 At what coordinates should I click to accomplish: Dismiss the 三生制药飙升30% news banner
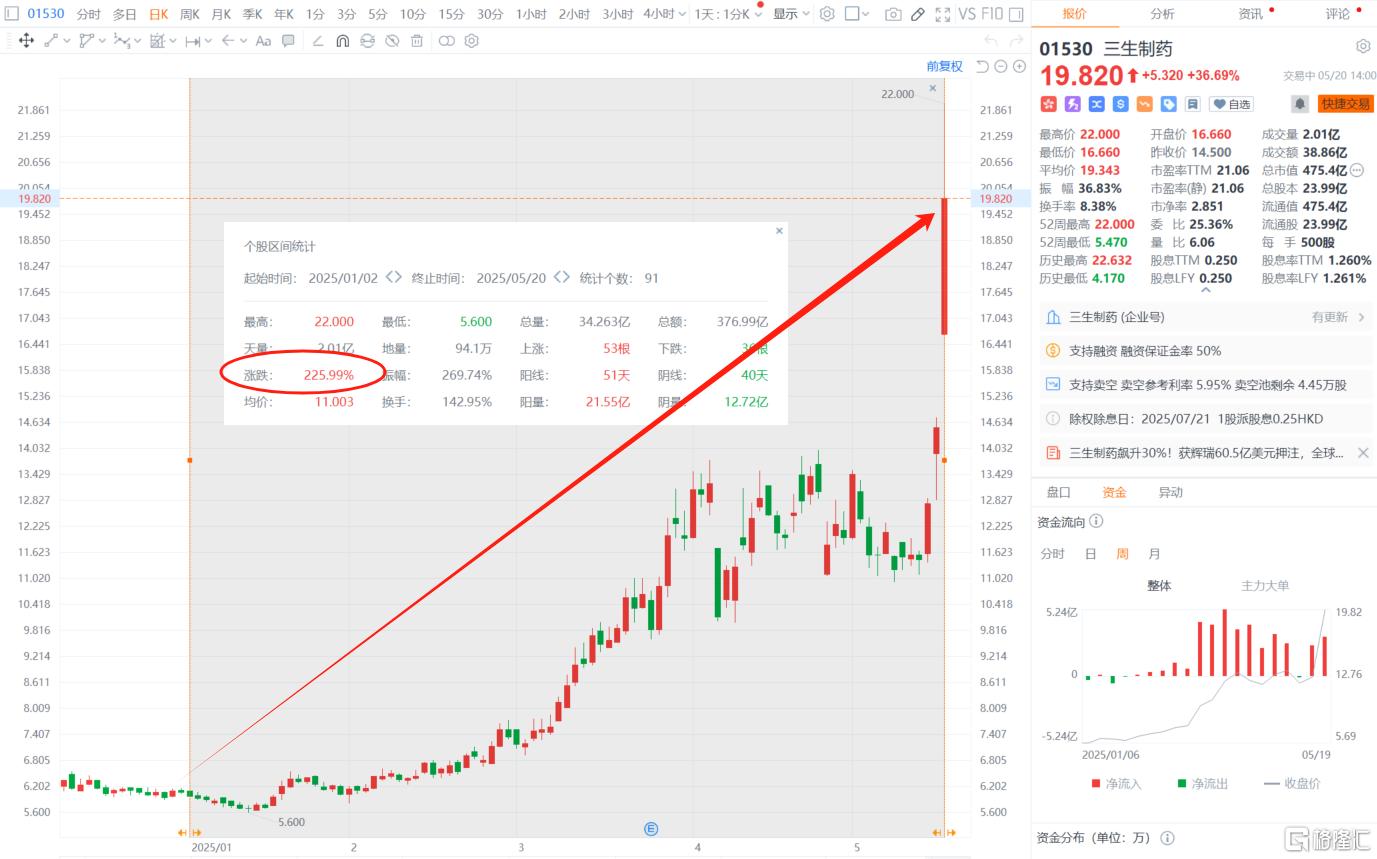coord(1363,453)
